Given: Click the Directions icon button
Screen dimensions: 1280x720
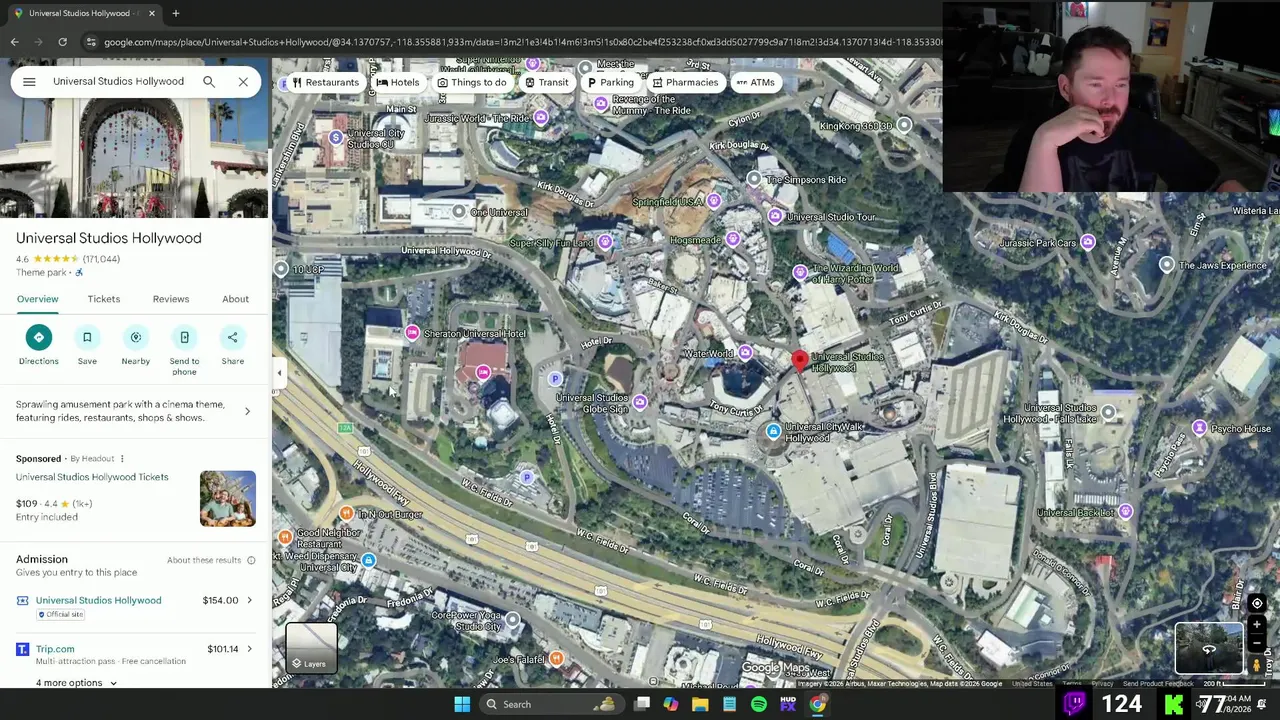Looking at the screenshot, I should click(x=39, y=337).
